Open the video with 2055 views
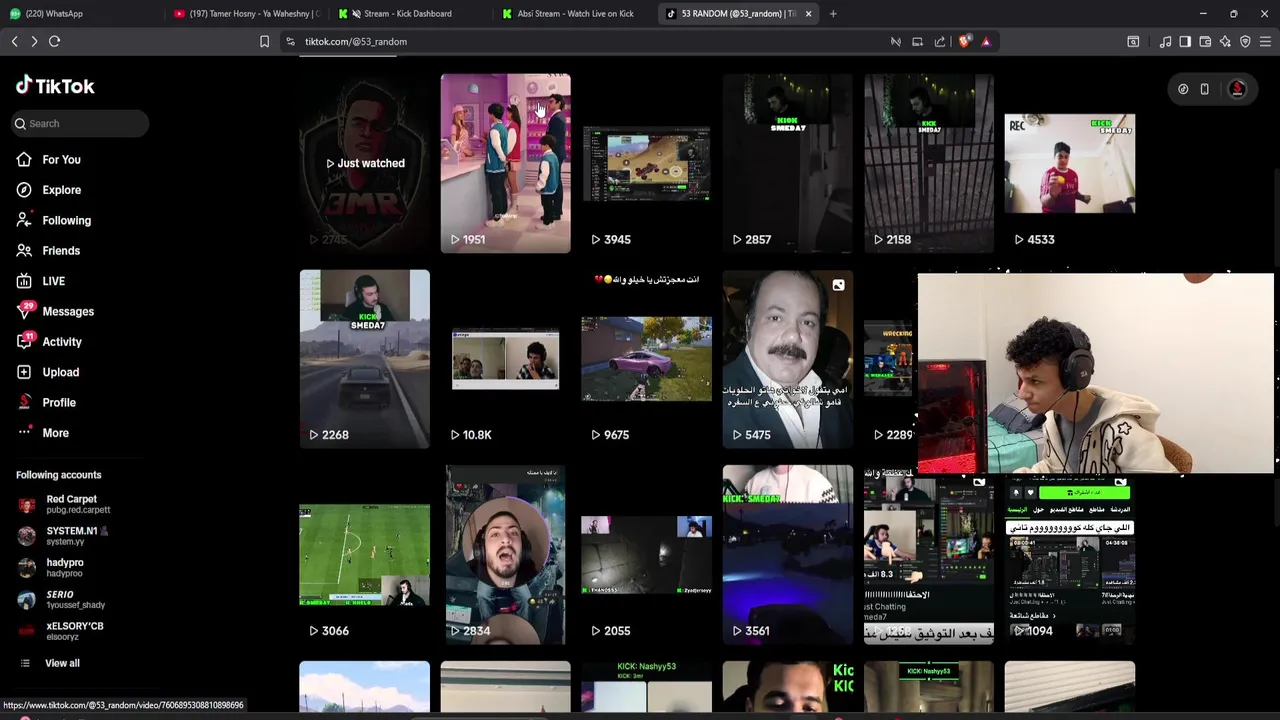The height and width of the screenshot is (720, 1280). (x=646, y=555)
